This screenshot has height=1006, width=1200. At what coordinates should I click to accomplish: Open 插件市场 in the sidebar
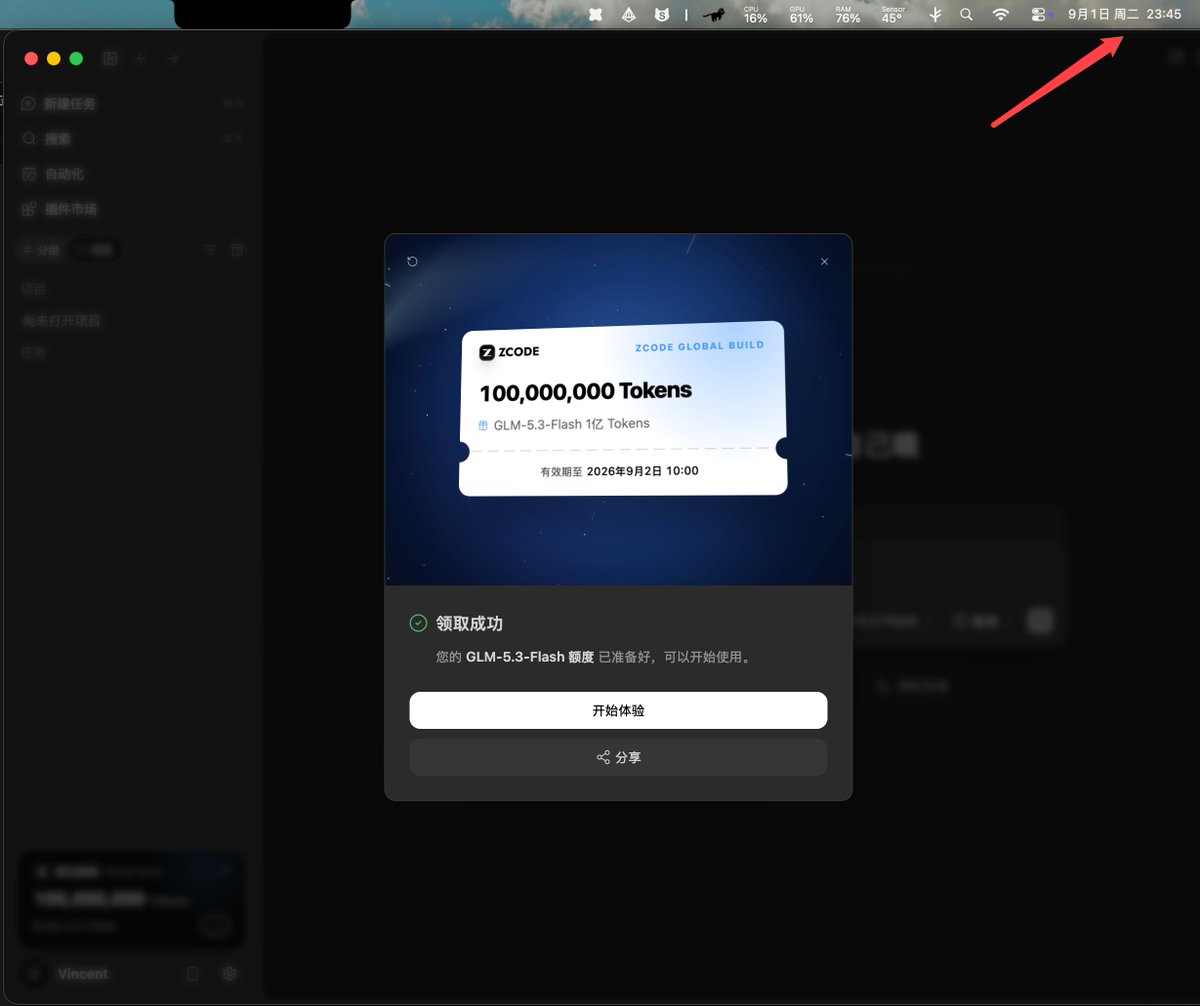point(131,209)
